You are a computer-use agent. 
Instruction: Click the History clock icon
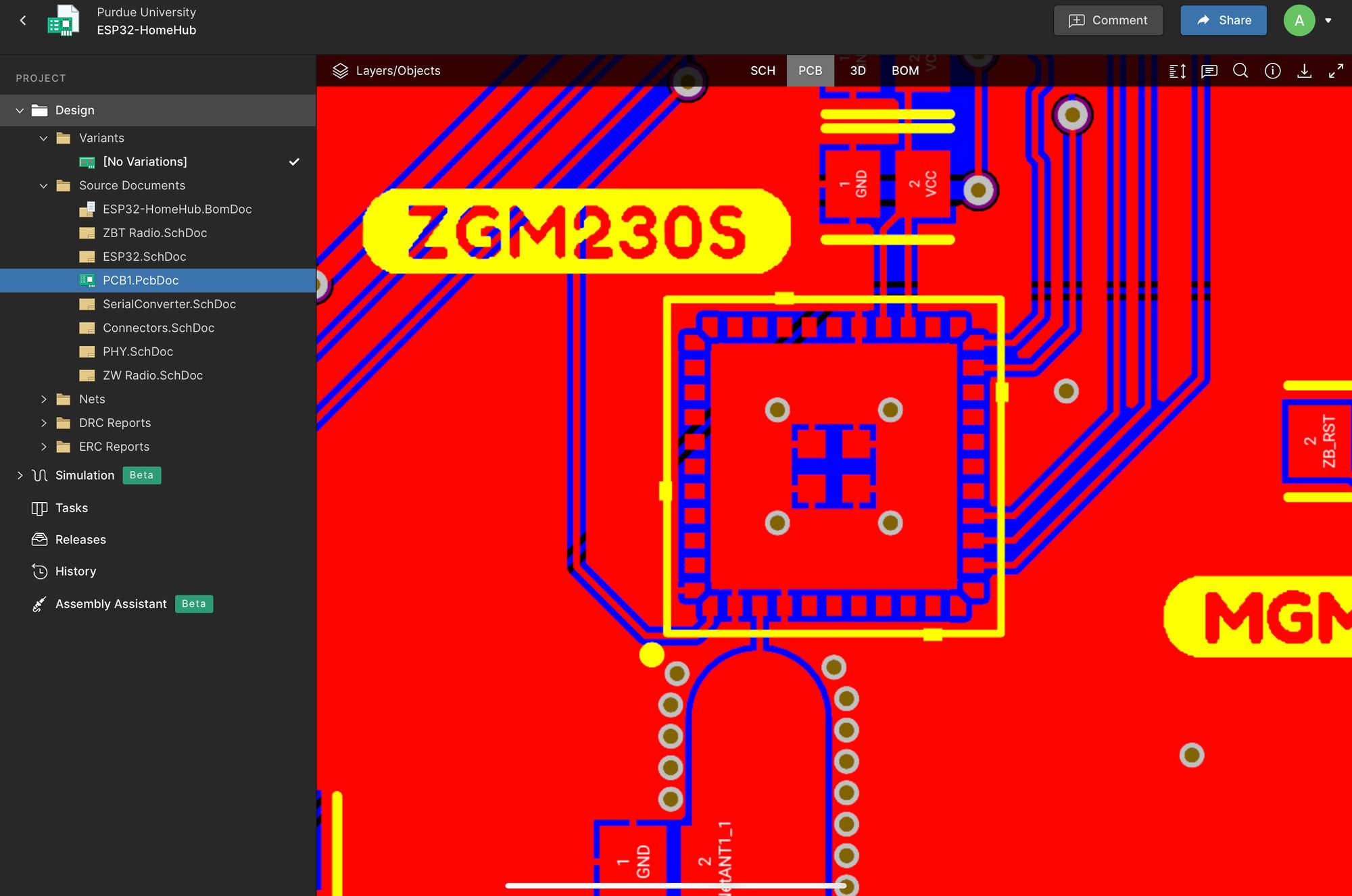coord(40,572)
